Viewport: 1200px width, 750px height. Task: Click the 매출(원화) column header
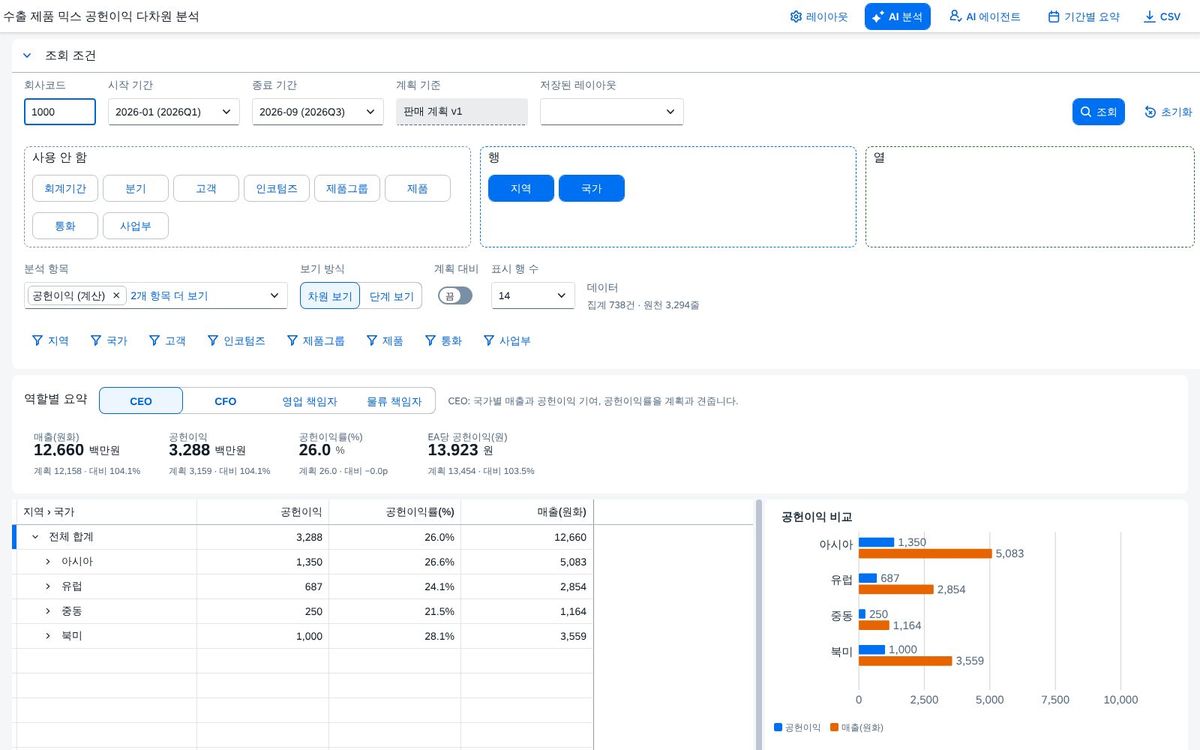[527, 511]
